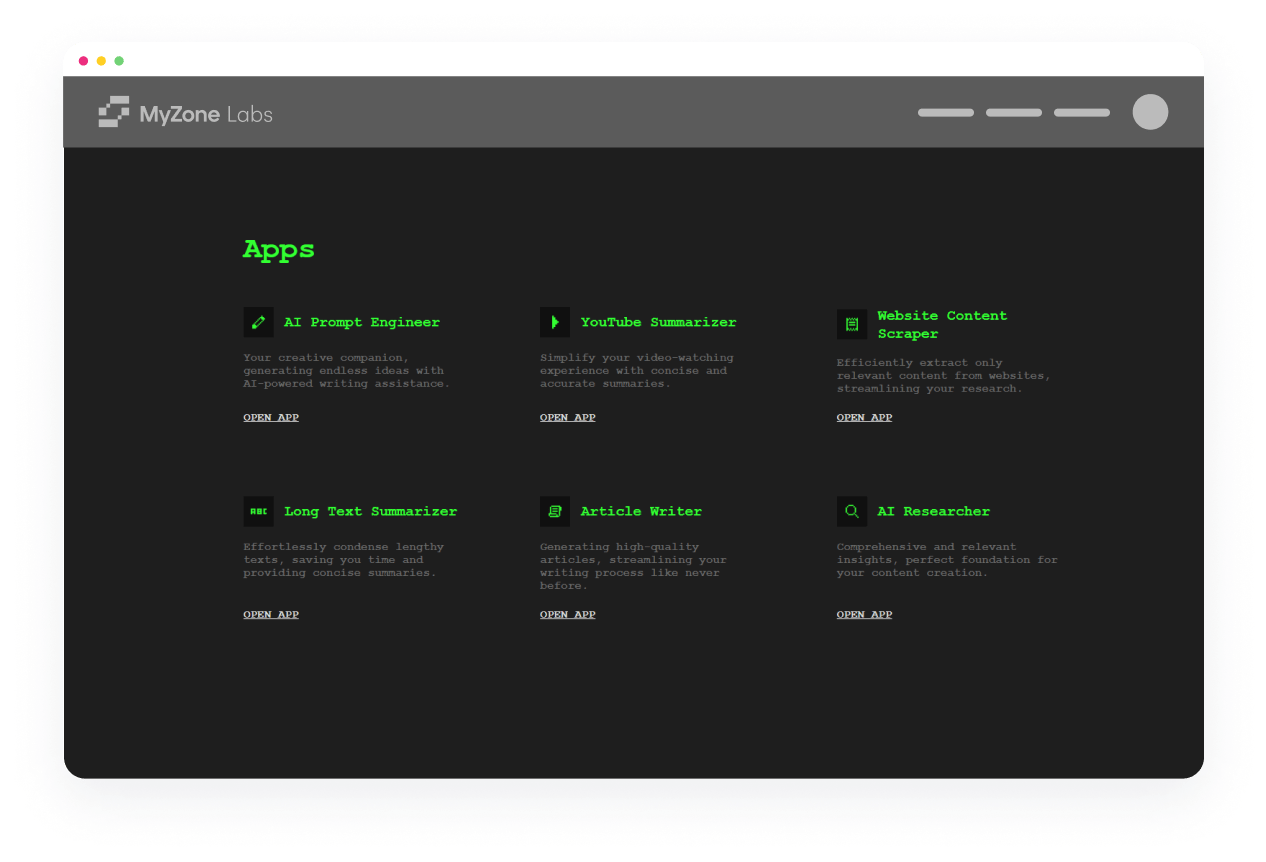
Task: Click the Article Writer document icon
Action: (x=555, y=511)
